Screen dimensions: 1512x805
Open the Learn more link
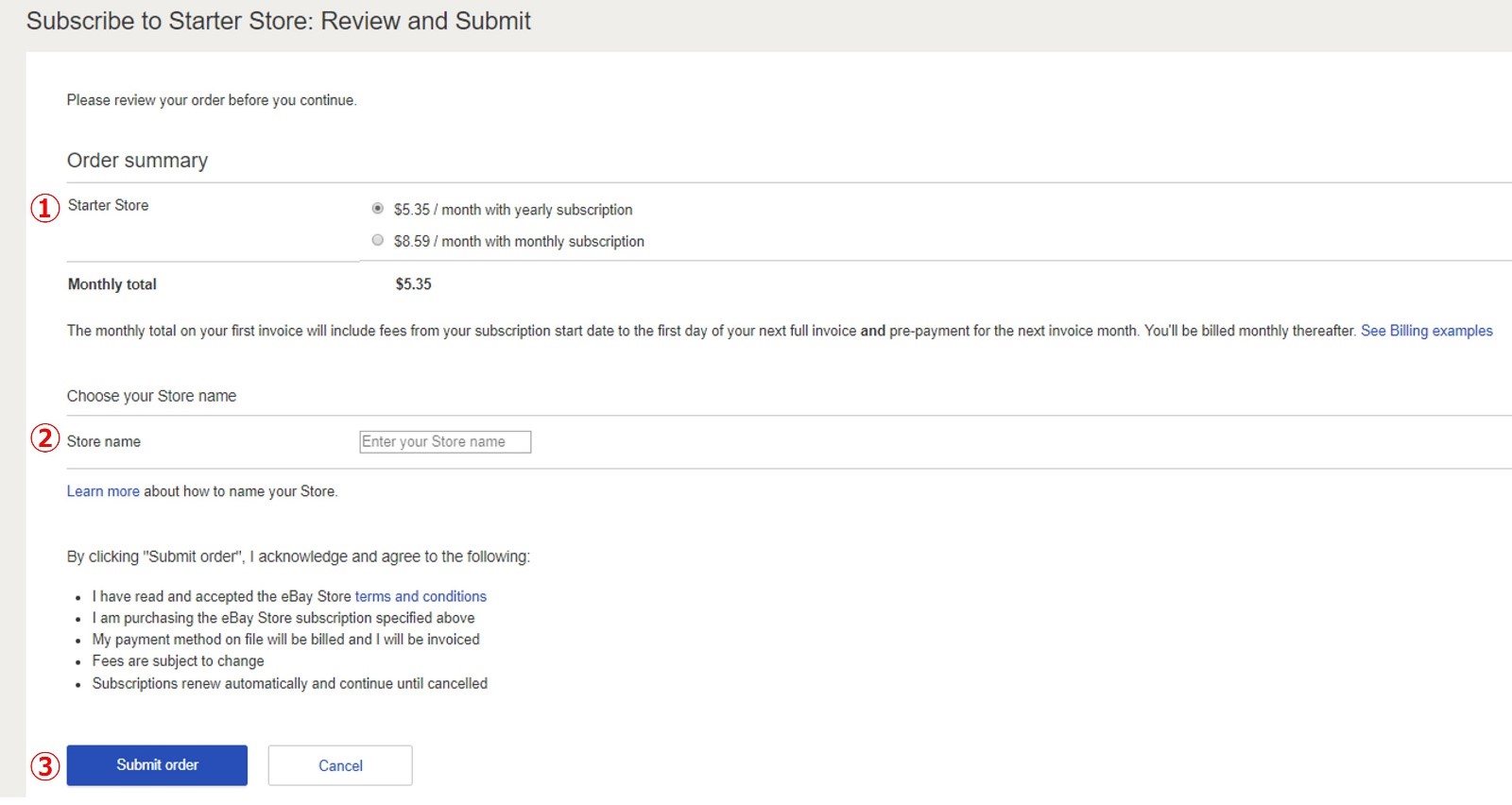click(103, 491)
